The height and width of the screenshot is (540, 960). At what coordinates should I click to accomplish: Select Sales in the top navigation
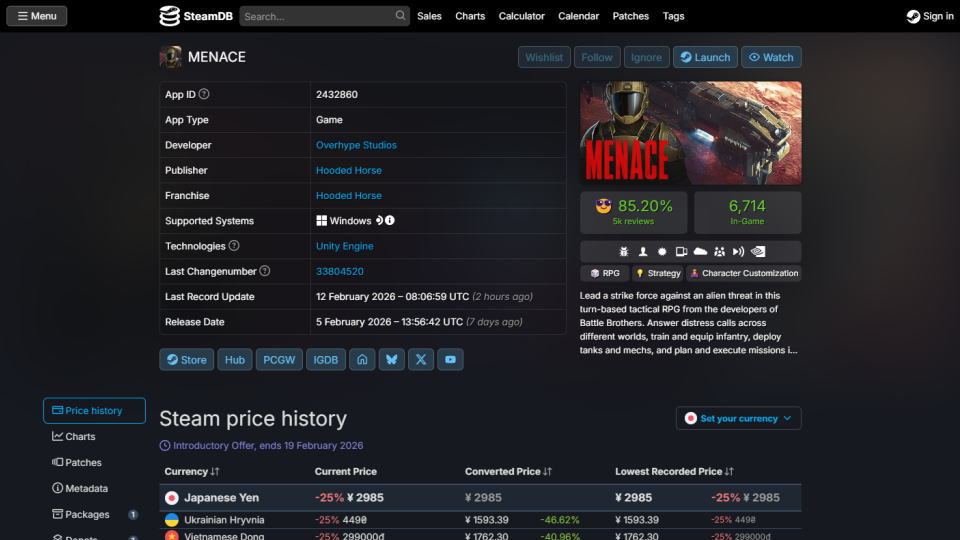tap(429, 16)
